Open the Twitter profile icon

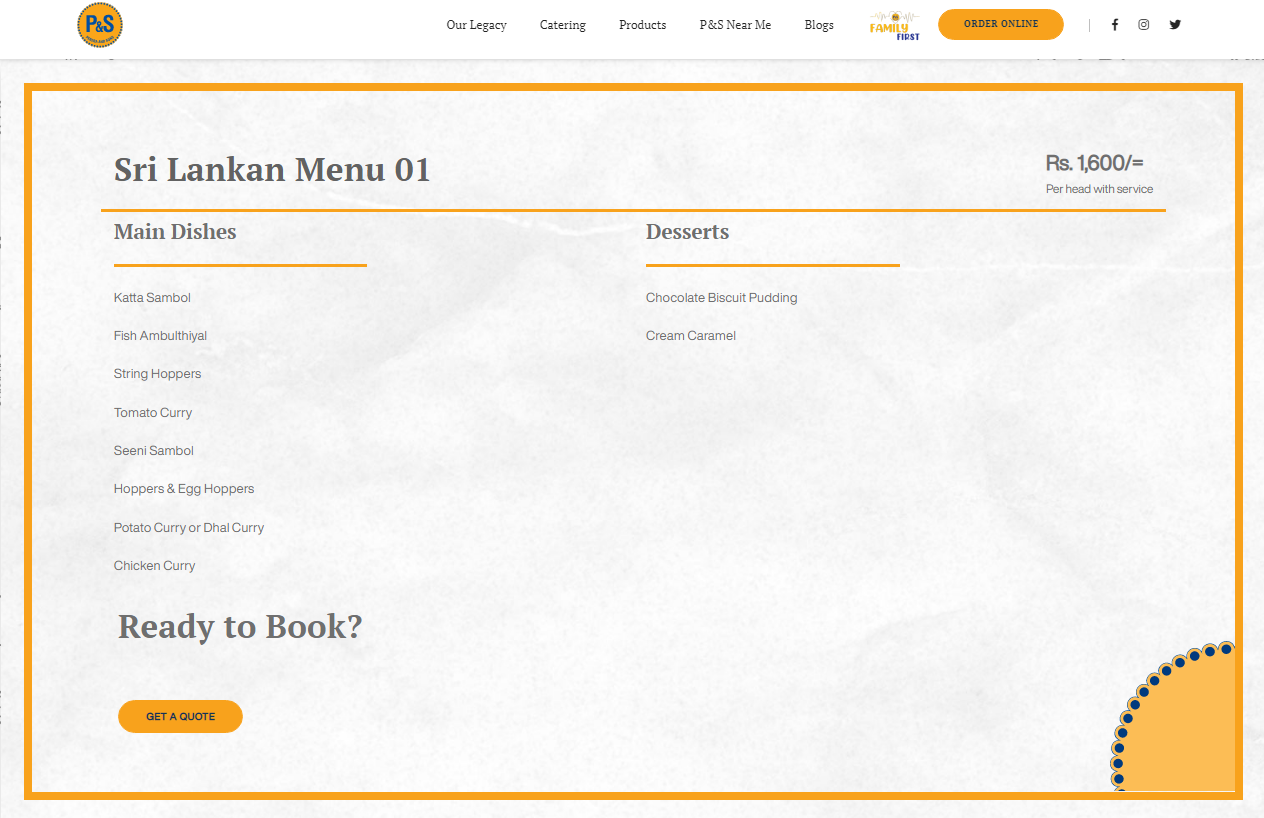point(1175,25)
